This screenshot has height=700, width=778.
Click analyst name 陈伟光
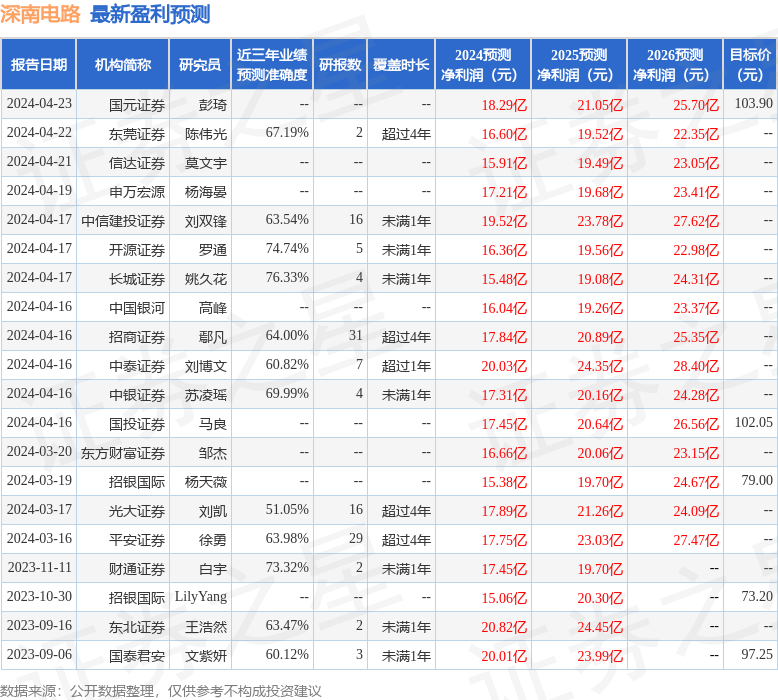[x=206, y=133]
